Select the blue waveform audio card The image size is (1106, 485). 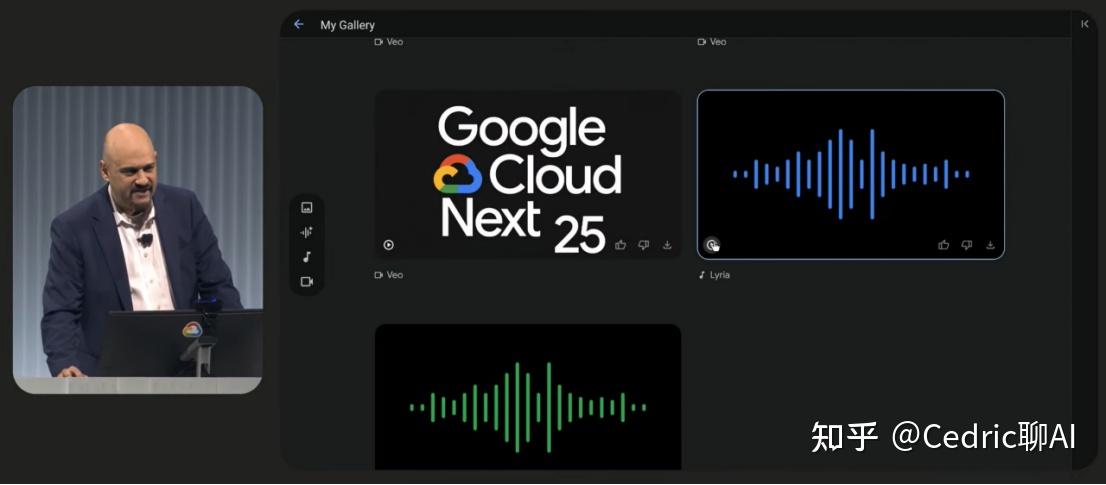coord(851,174)
